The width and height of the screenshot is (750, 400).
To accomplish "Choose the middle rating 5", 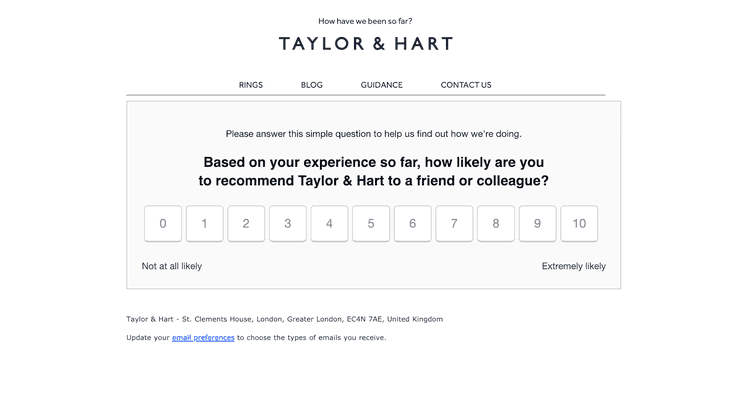I will click(x=371, y=224).
